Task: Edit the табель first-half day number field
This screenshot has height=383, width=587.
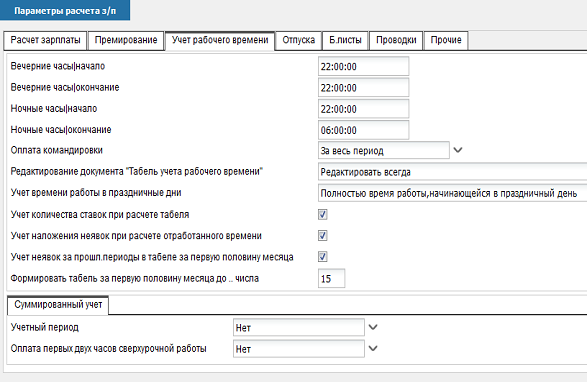Action: tap(331, 279)
